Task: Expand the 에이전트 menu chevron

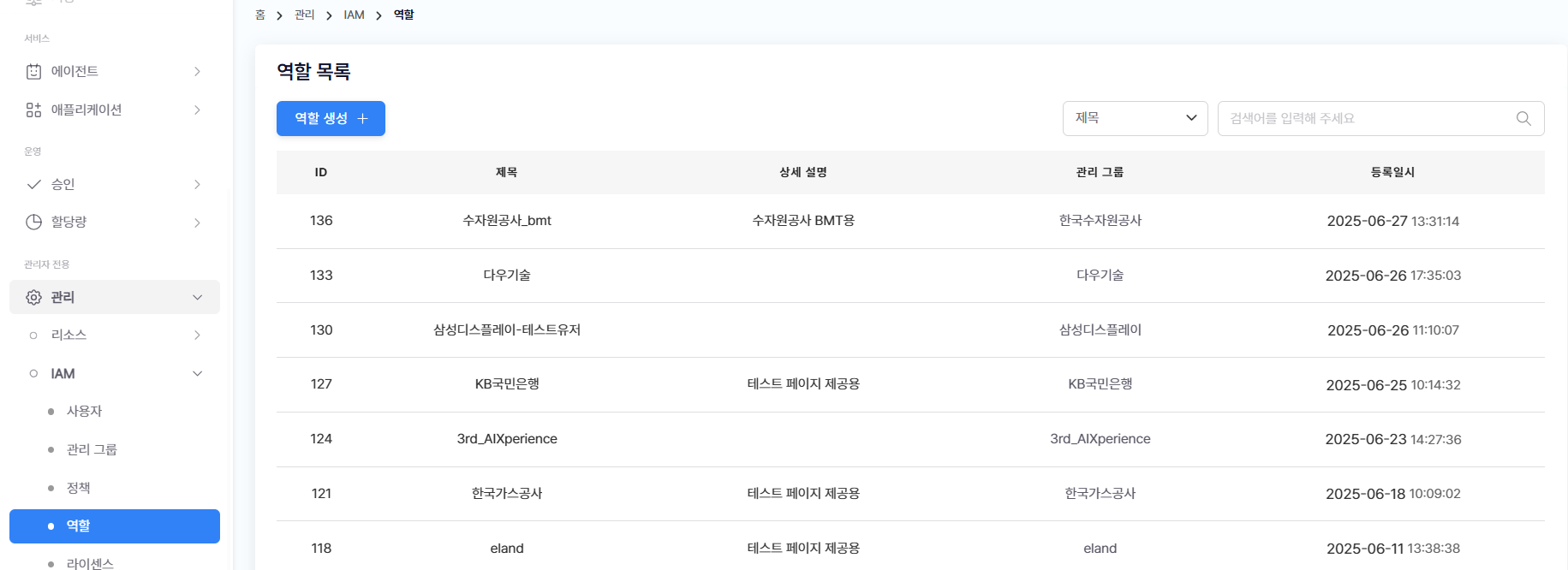Action: point(197,72)
